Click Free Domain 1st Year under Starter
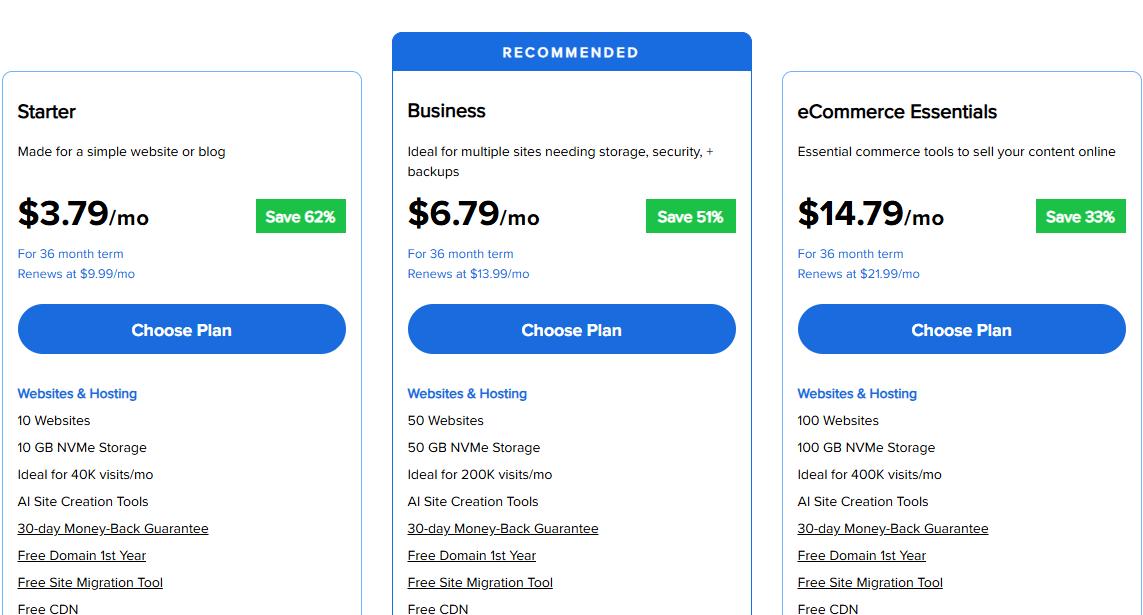 pos(82,556)
